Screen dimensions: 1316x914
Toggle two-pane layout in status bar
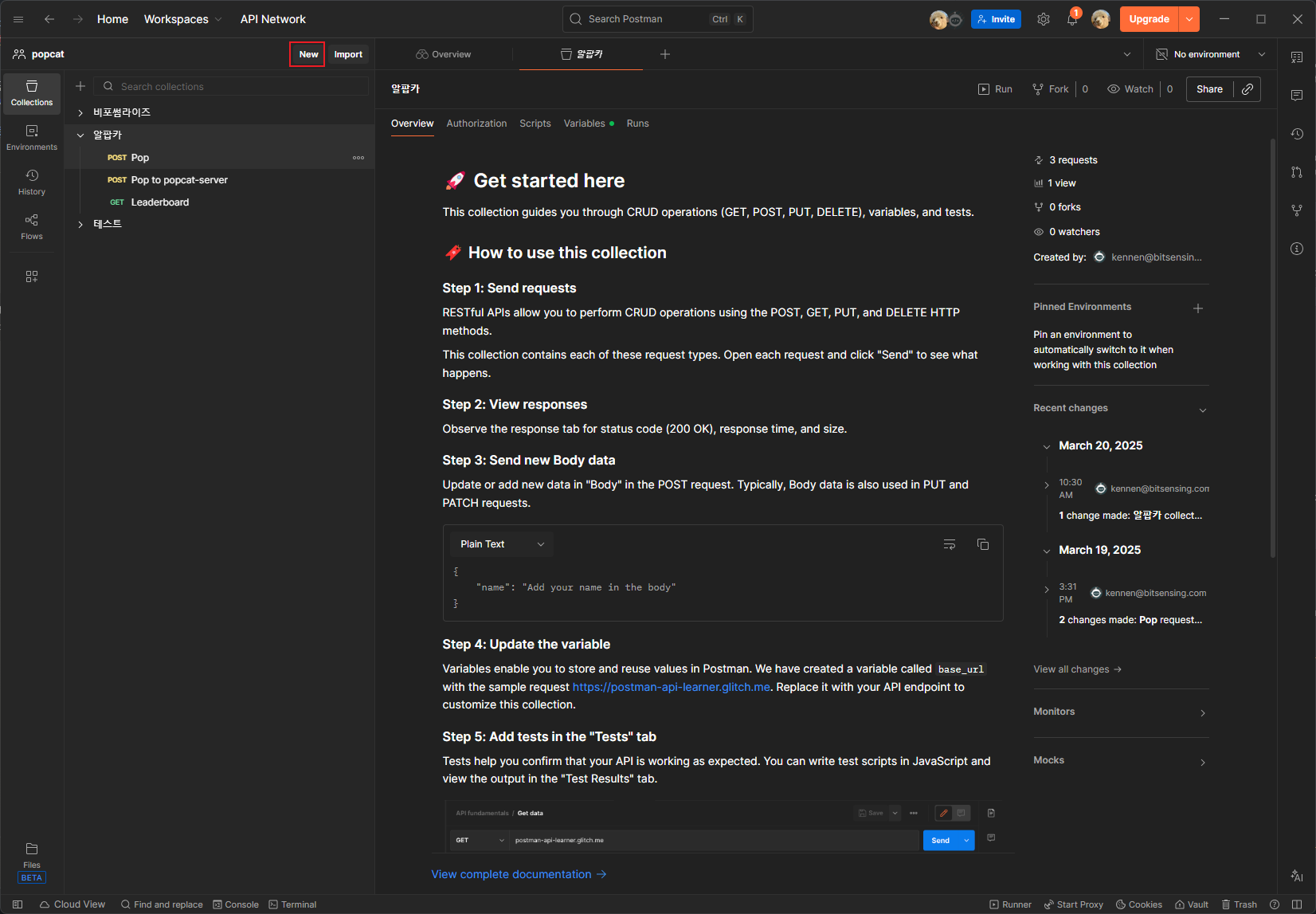tap(1297, 904)
